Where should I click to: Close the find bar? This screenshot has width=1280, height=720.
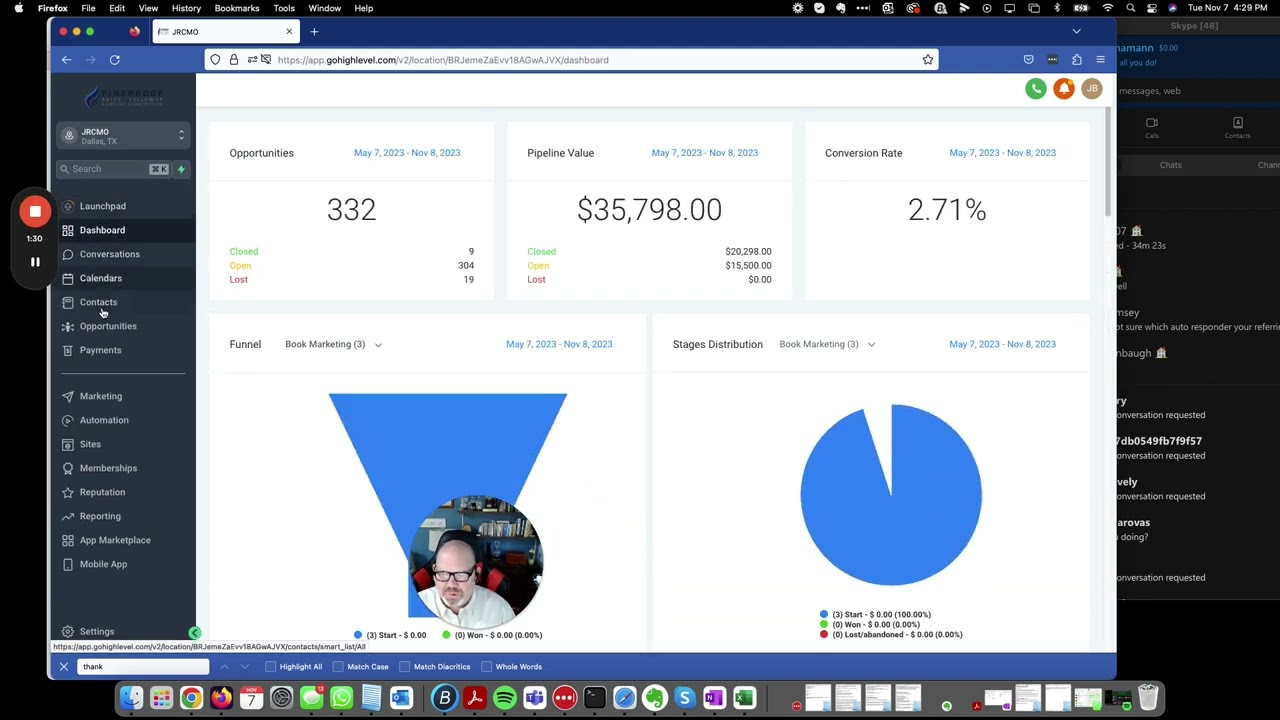[x=64, y=666]
